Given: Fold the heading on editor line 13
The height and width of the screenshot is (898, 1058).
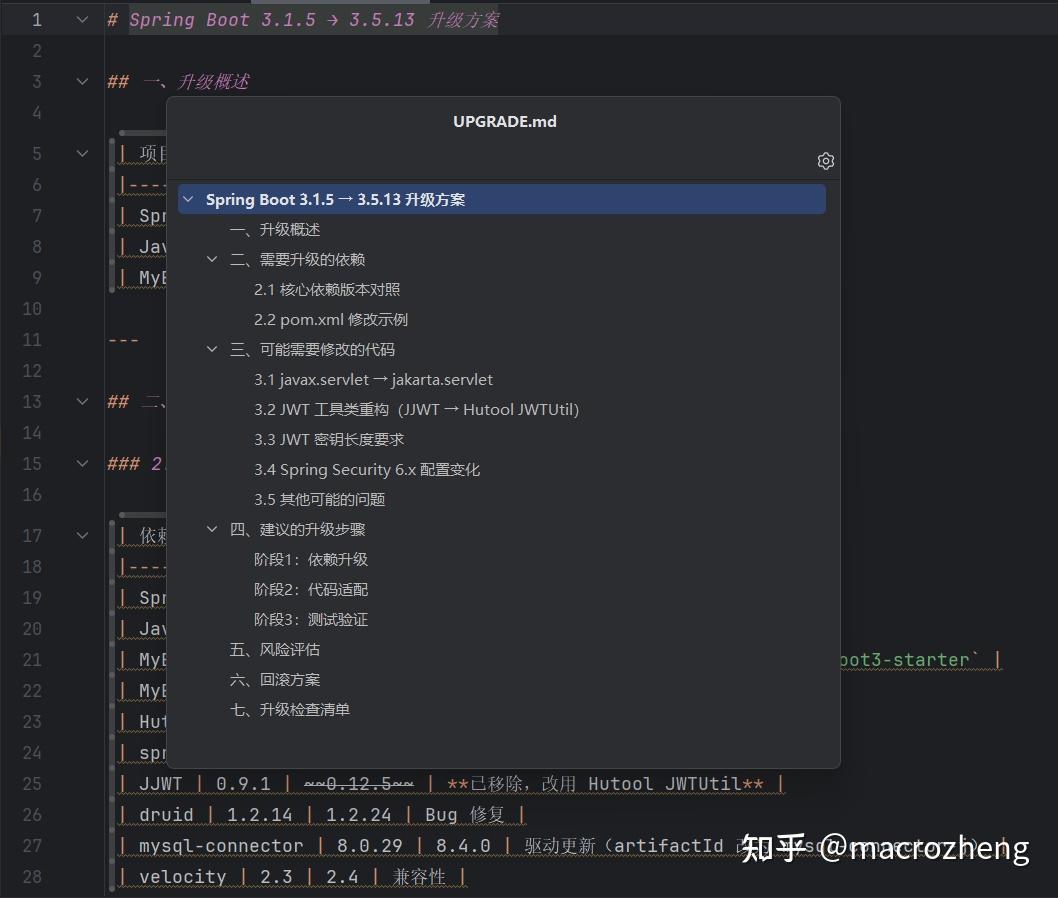Looking at the screenshot, I should (82, 402).
